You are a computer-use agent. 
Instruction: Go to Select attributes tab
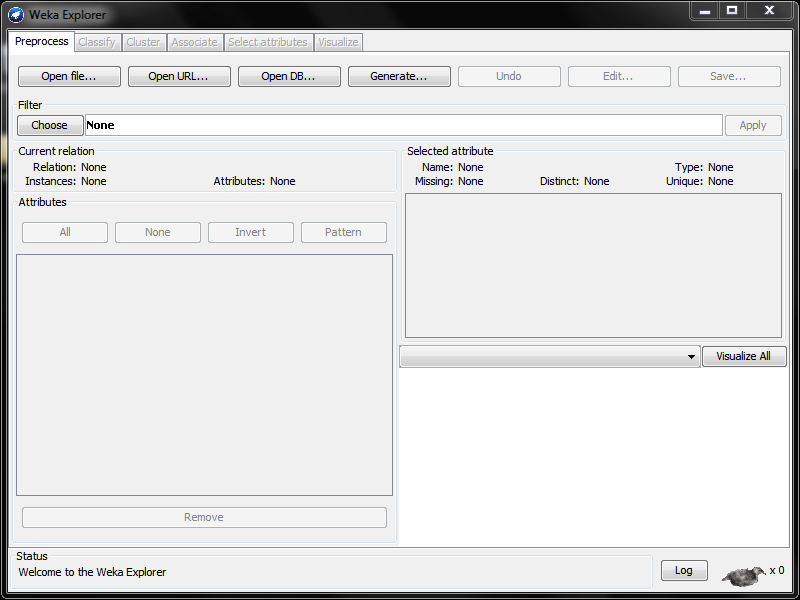click(268, 42)
